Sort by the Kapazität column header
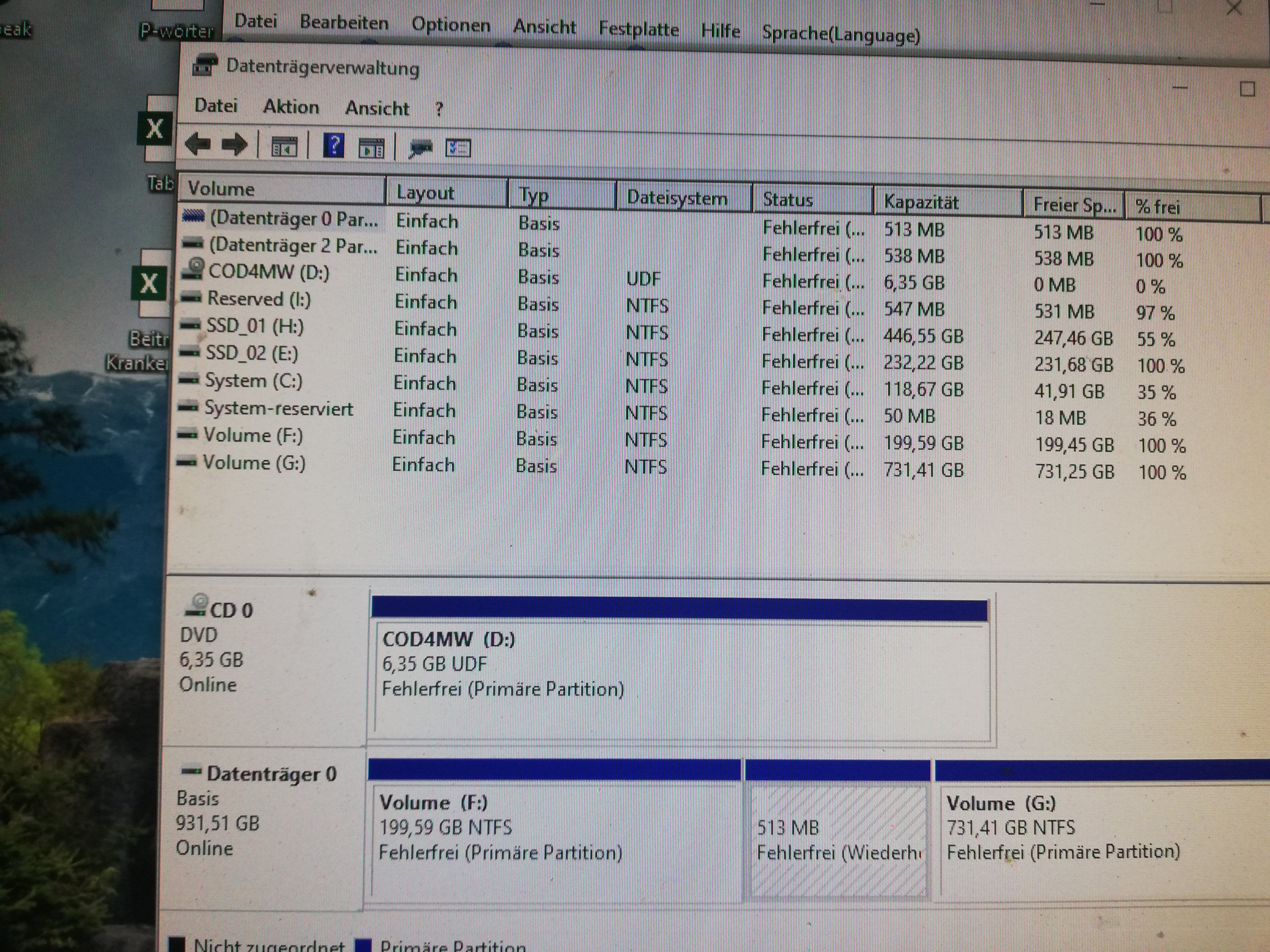This screenshot has height=952, width=1270. [921, 202]
